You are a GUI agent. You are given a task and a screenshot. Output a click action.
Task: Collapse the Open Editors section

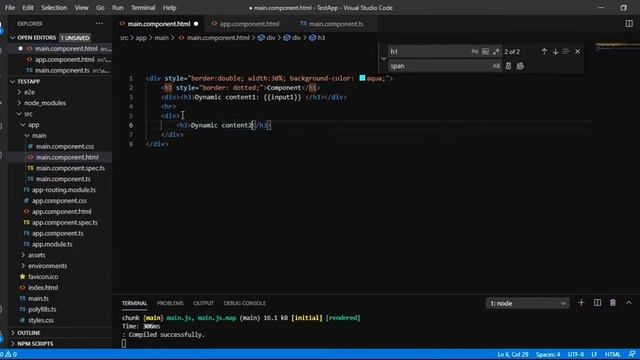[x=13, y=38]
